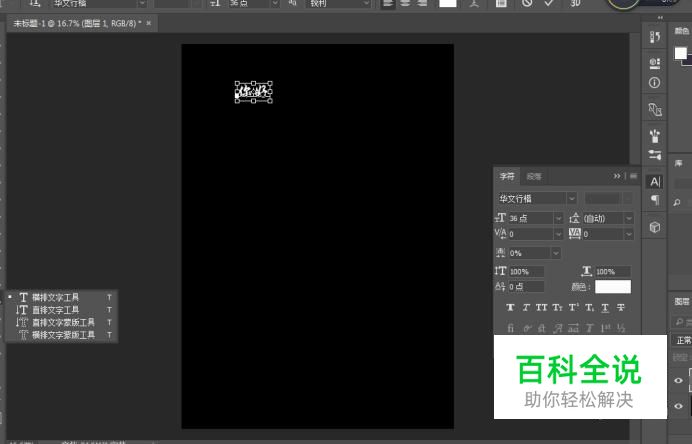Viewport: 692px width, 444px height.
Task: Toggle Standard Ligatures OpenType icon
Action: click(x=510, y=328)
